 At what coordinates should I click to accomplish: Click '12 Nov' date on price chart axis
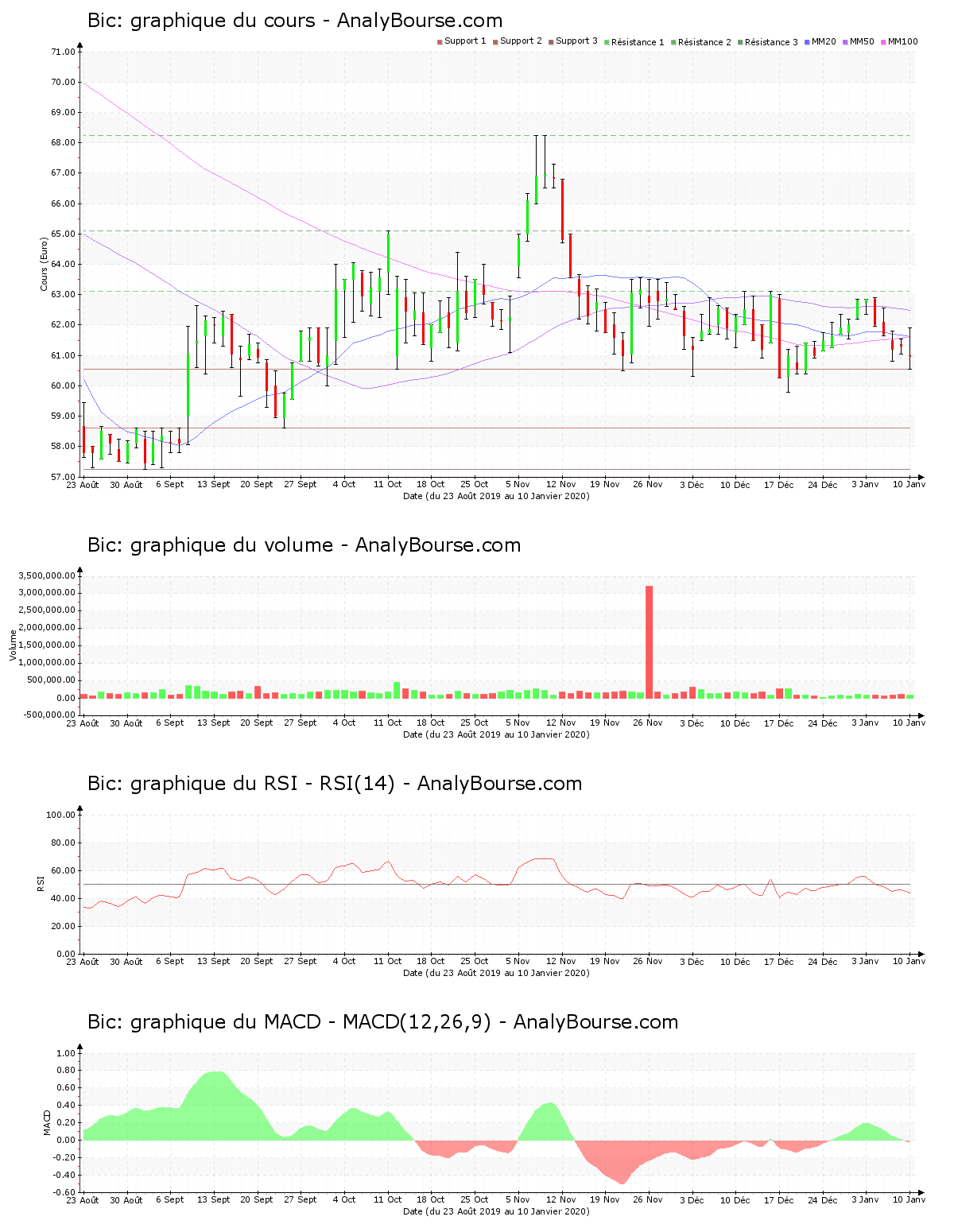pyautogui.click(x=561, y=484)
